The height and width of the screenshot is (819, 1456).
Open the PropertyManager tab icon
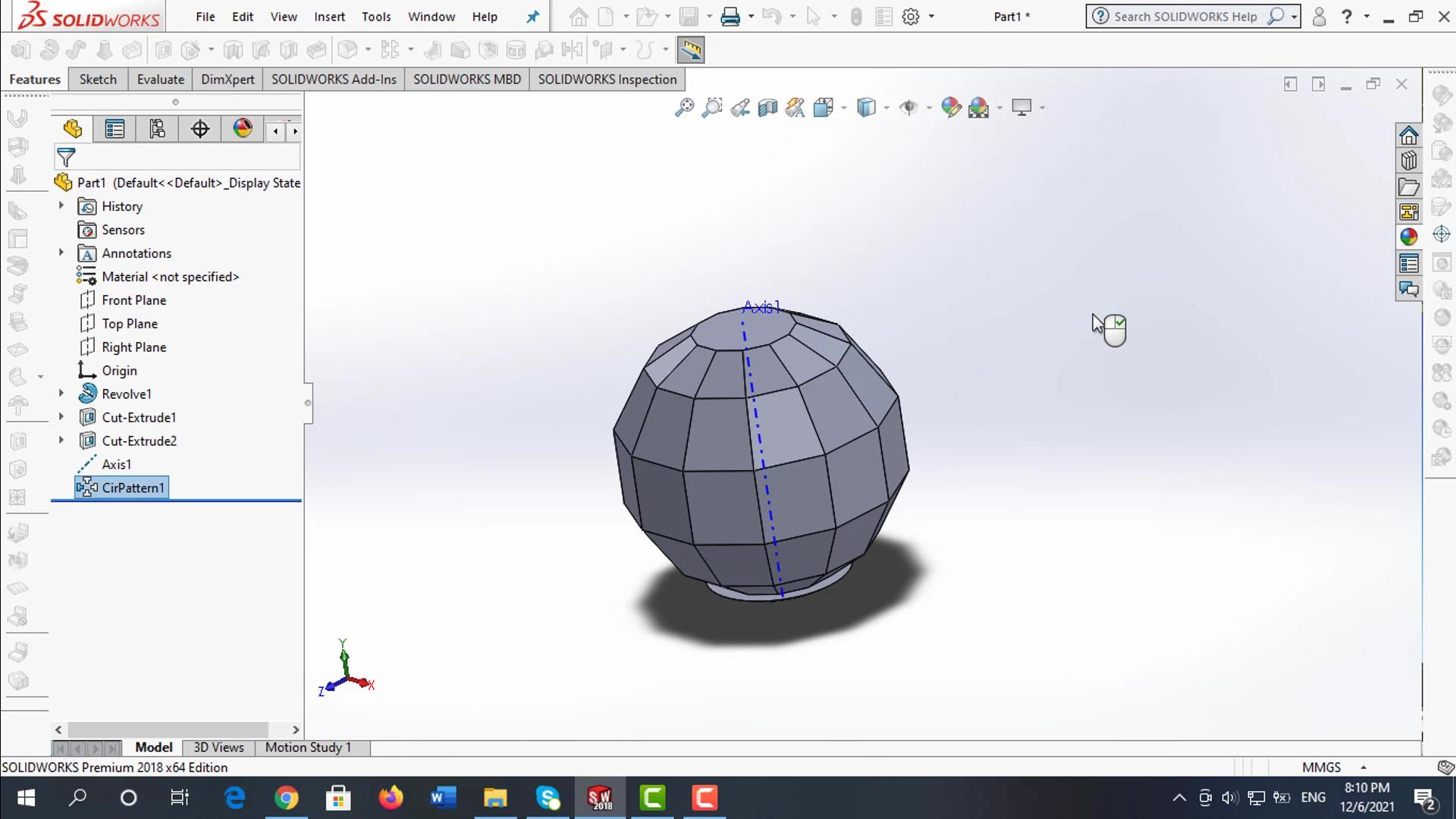click(x=115, y=129)
